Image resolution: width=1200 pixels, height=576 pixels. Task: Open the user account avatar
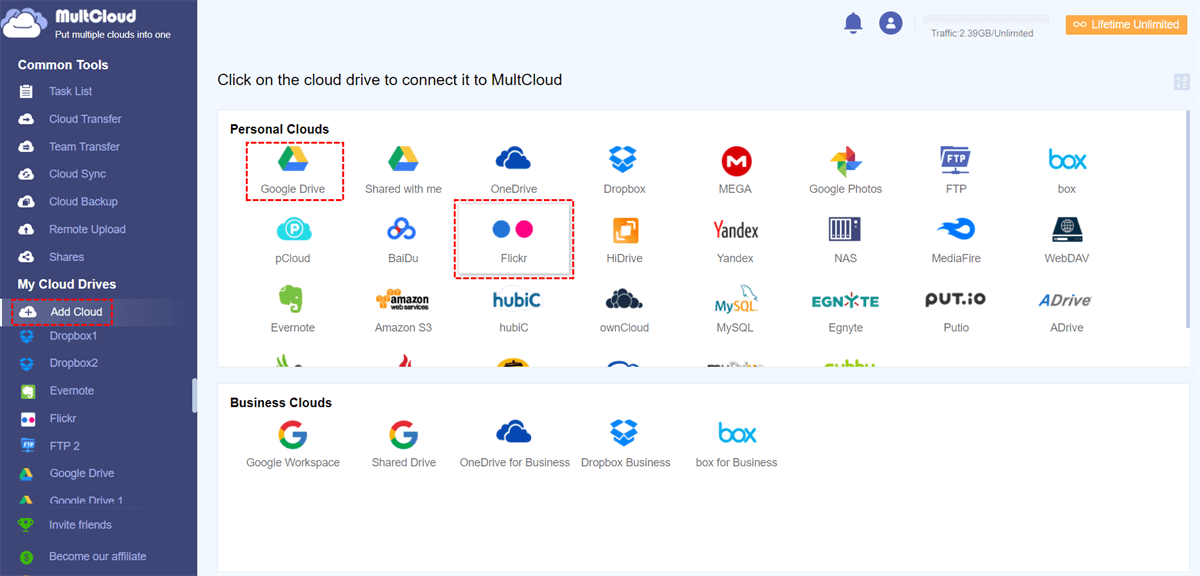coord(890,23)
